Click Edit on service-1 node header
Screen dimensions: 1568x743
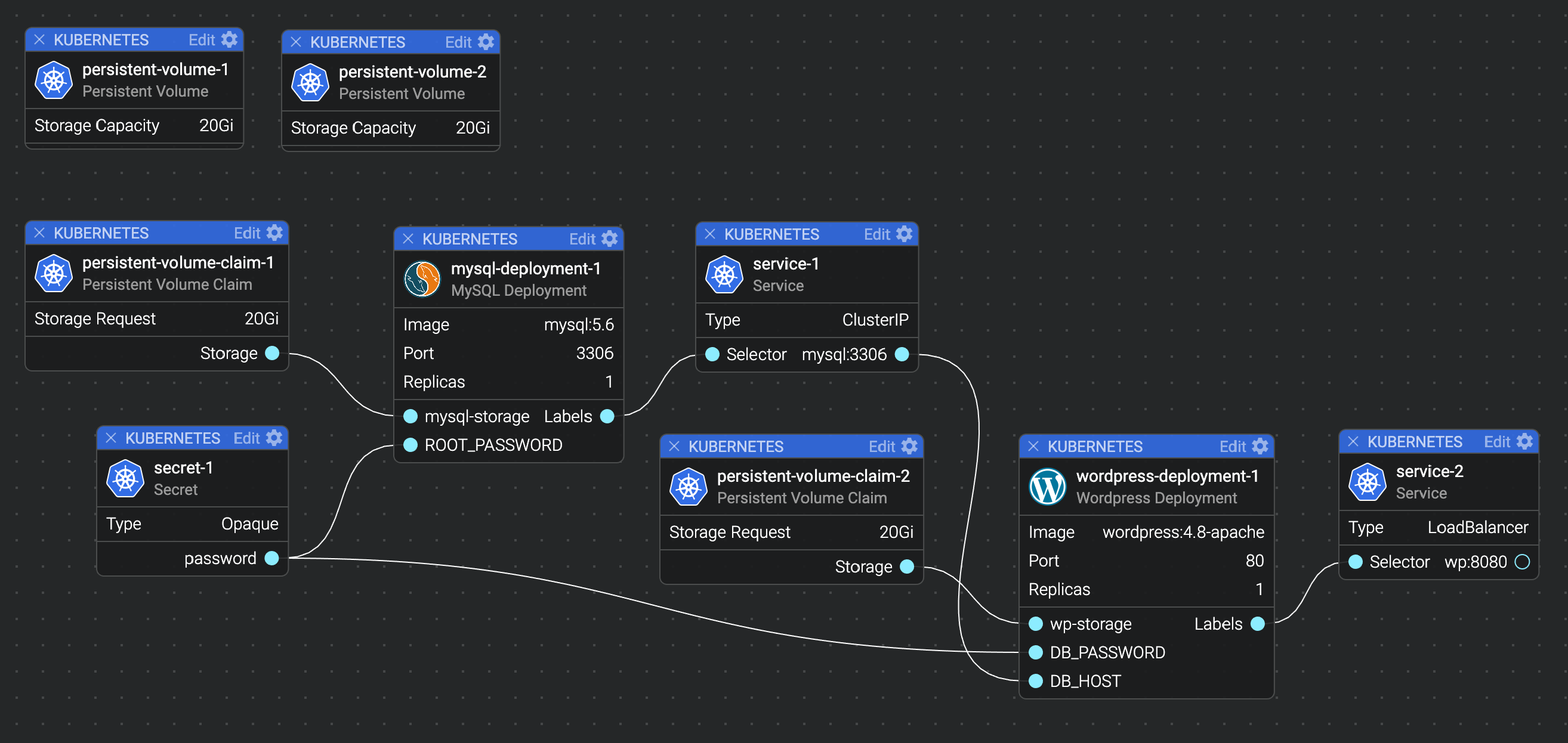876,234
